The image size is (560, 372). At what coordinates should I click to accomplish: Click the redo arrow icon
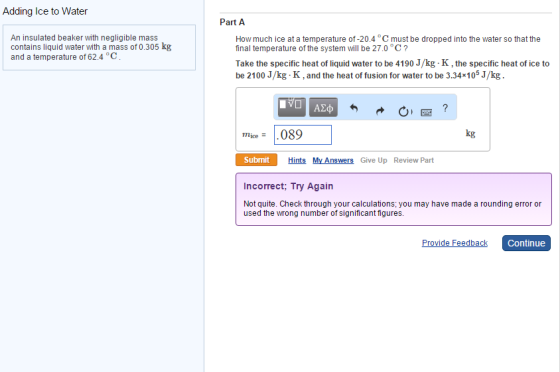(380, 111)
